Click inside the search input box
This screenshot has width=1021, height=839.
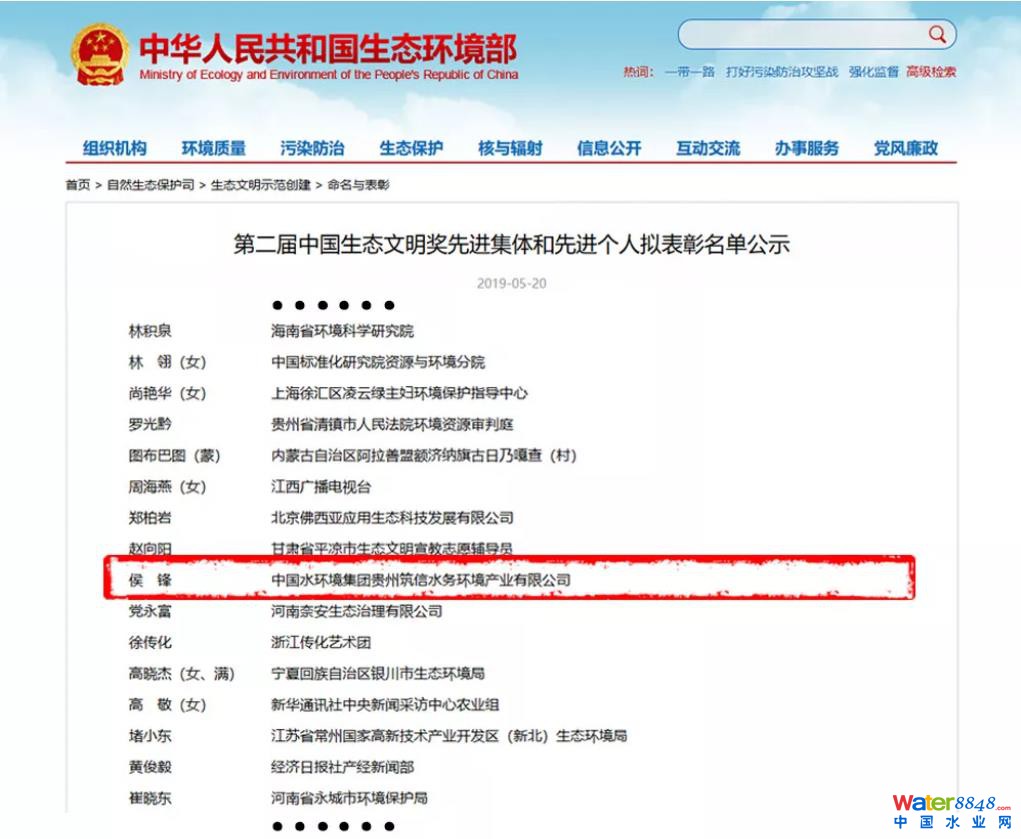coord(802,35)
